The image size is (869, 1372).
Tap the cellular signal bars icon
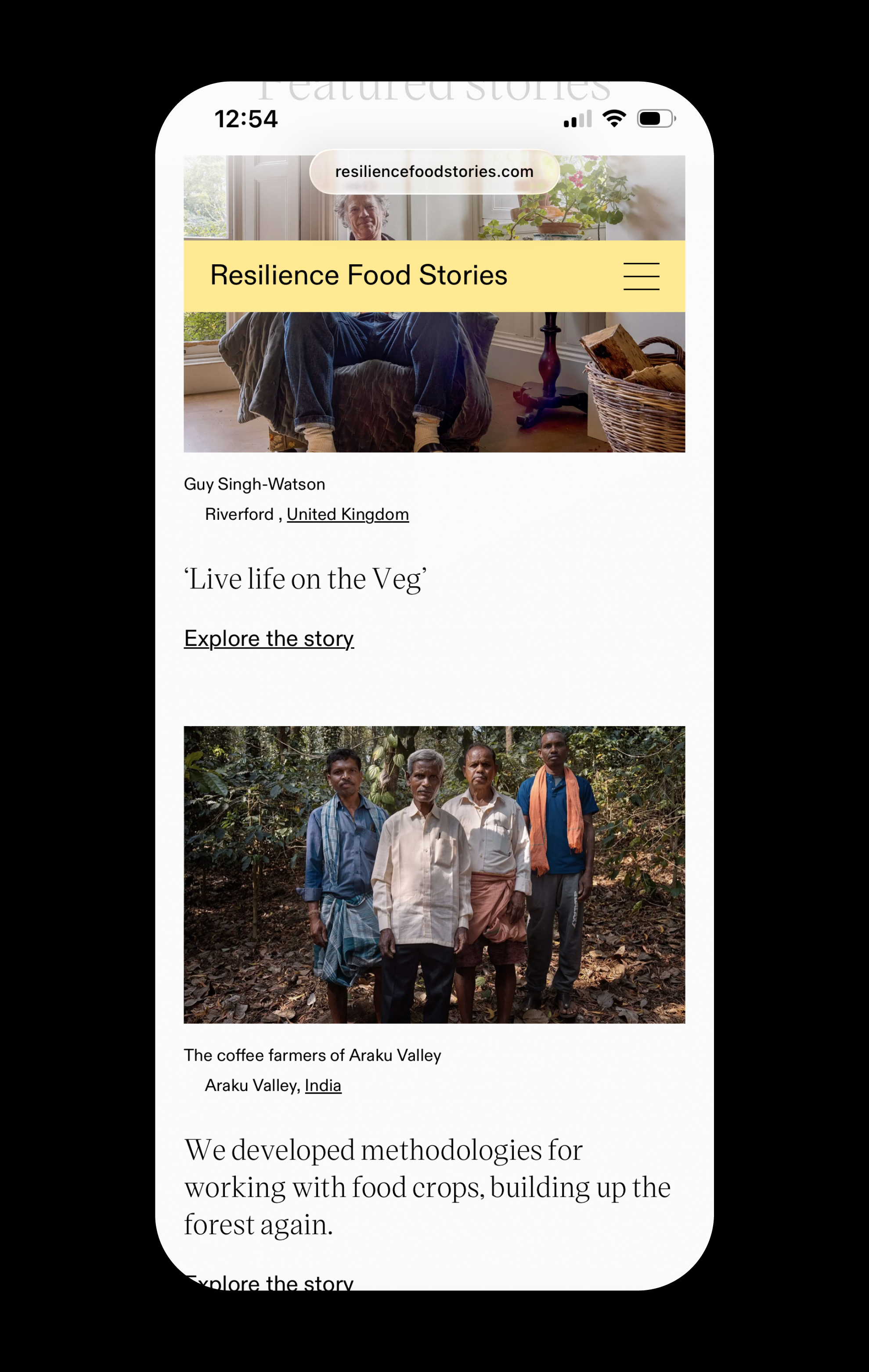577,120
